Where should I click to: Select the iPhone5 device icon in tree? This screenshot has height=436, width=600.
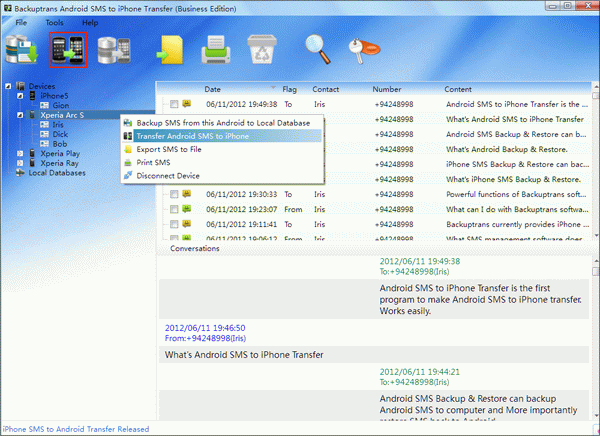click(x=33, y=96)
